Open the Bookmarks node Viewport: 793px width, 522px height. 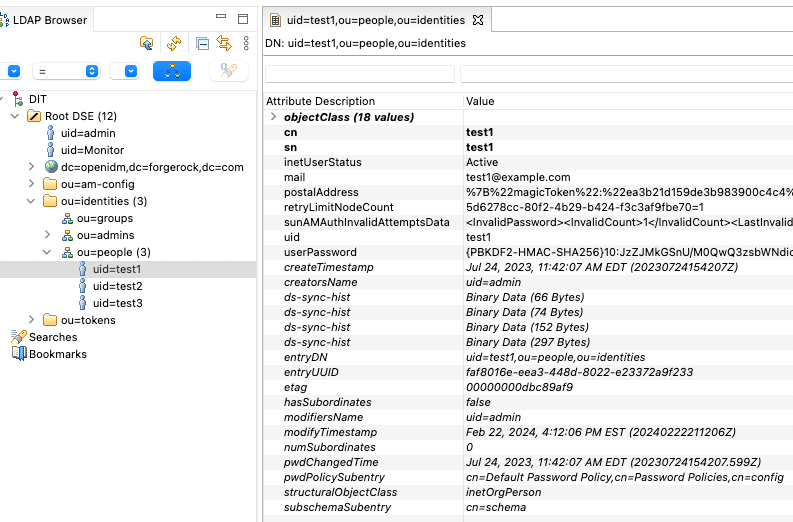click(x=58, y=354)
